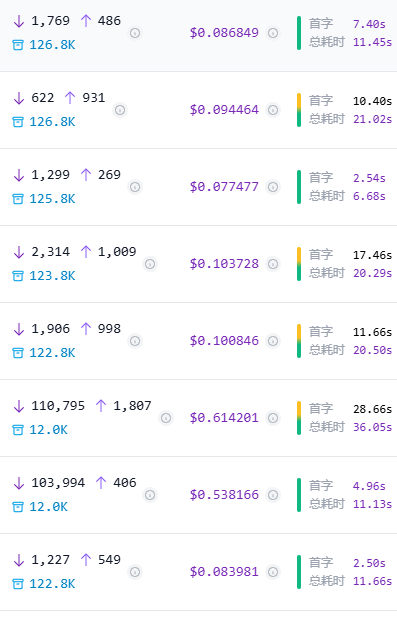Click info icon beside 1,299 / 269 tokens
The image size is (397, 624).
[135, 187]
